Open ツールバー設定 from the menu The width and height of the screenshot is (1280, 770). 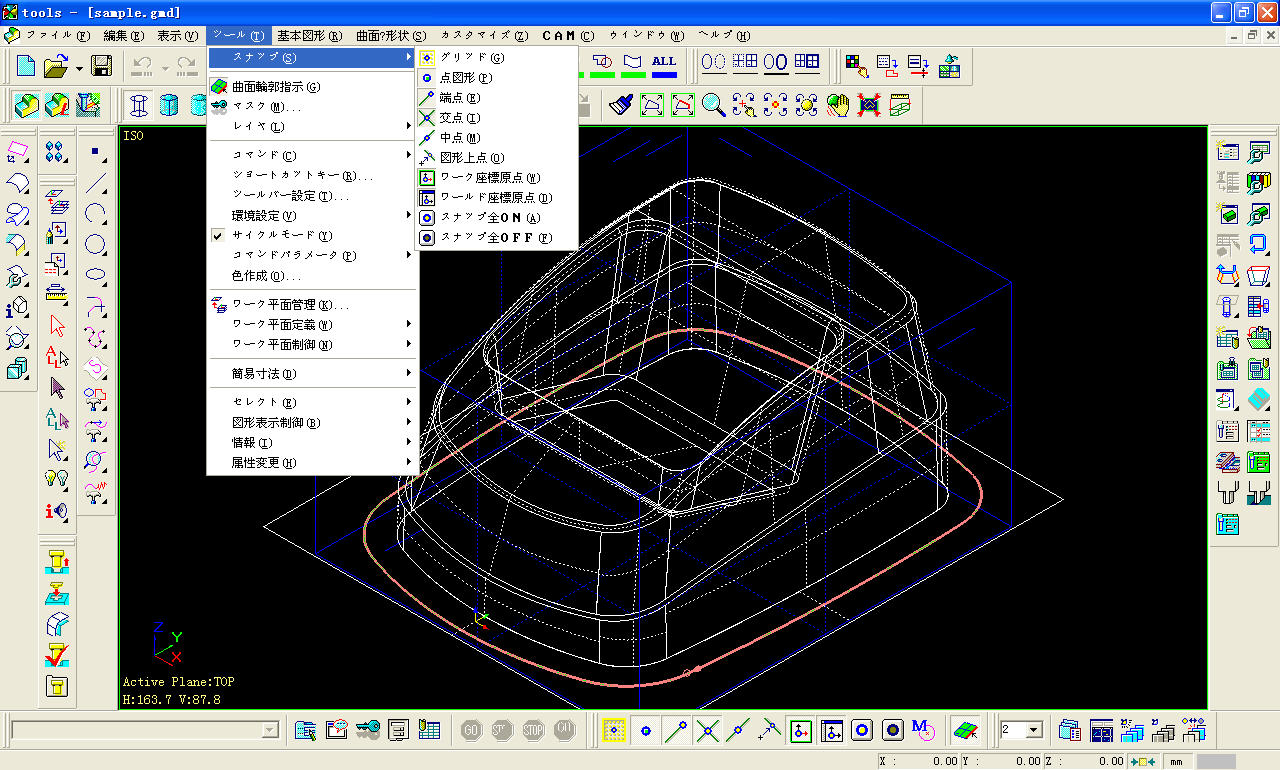coord(313,195)
